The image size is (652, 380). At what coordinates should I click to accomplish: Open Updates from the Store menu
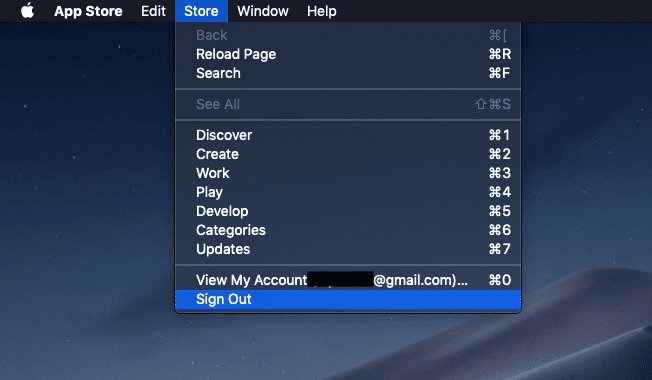[x=348, y=249]
